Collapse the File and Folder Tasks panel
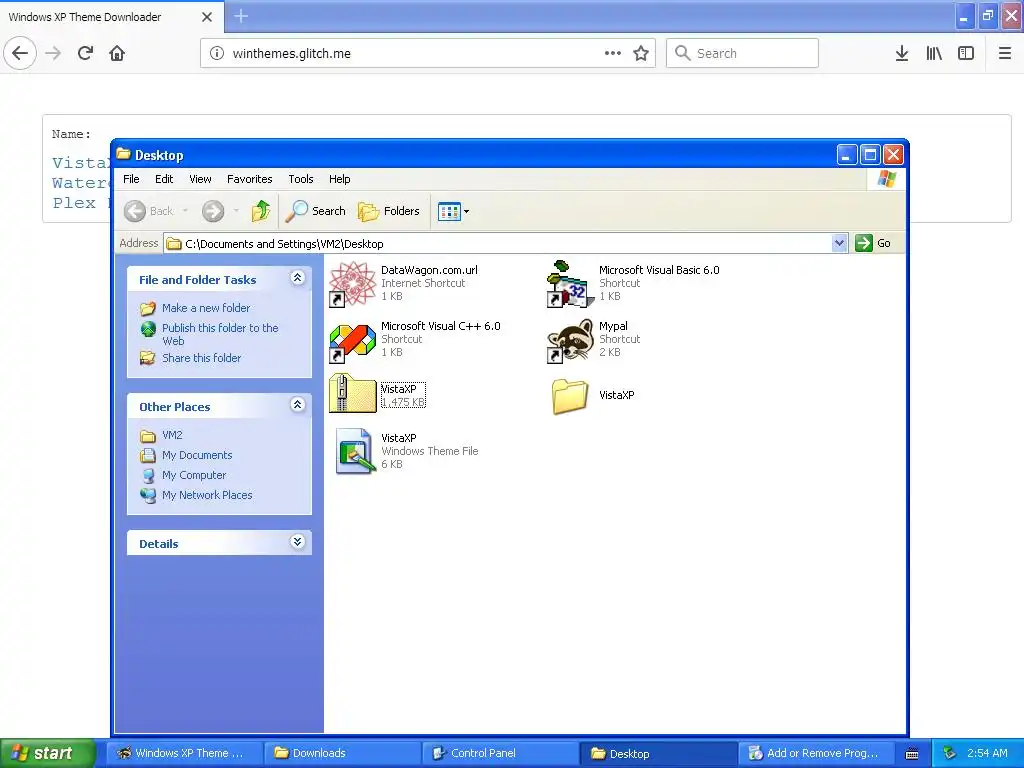 tap(297, 278)
